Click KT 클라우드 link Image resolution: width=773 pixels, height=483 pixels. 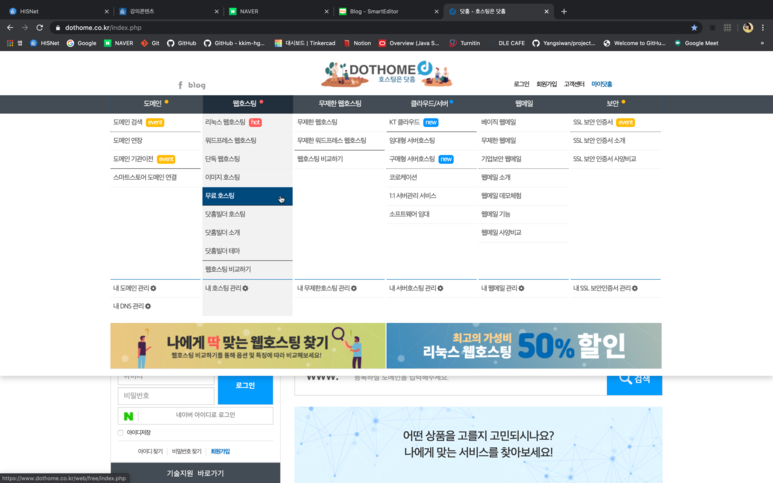click(x=404, y=122)
